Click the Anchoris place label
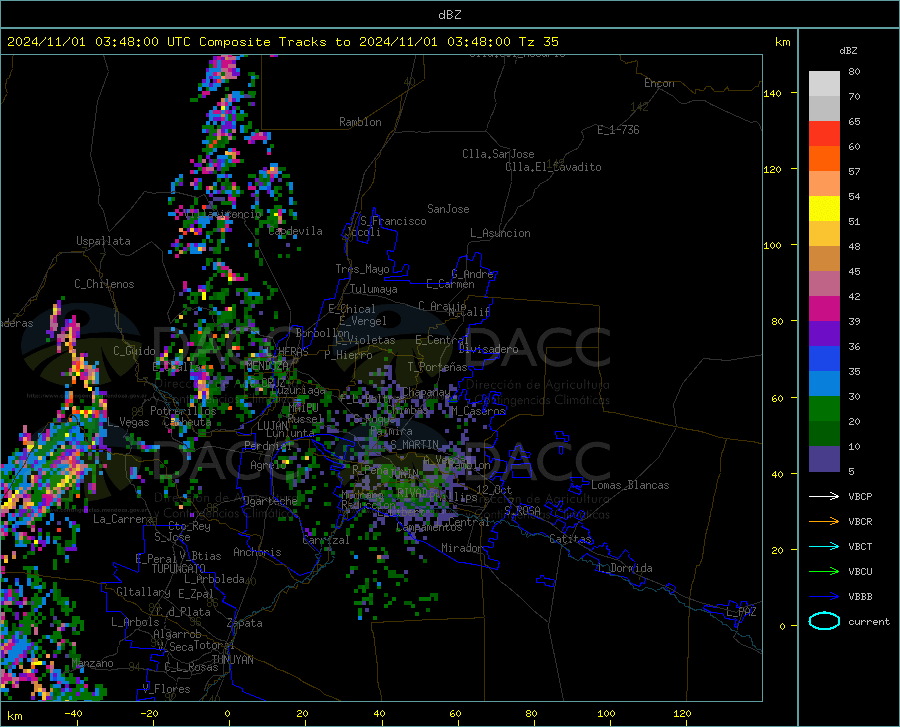The height and width of the screenshot is (727, 900). [x=257, y=552]
